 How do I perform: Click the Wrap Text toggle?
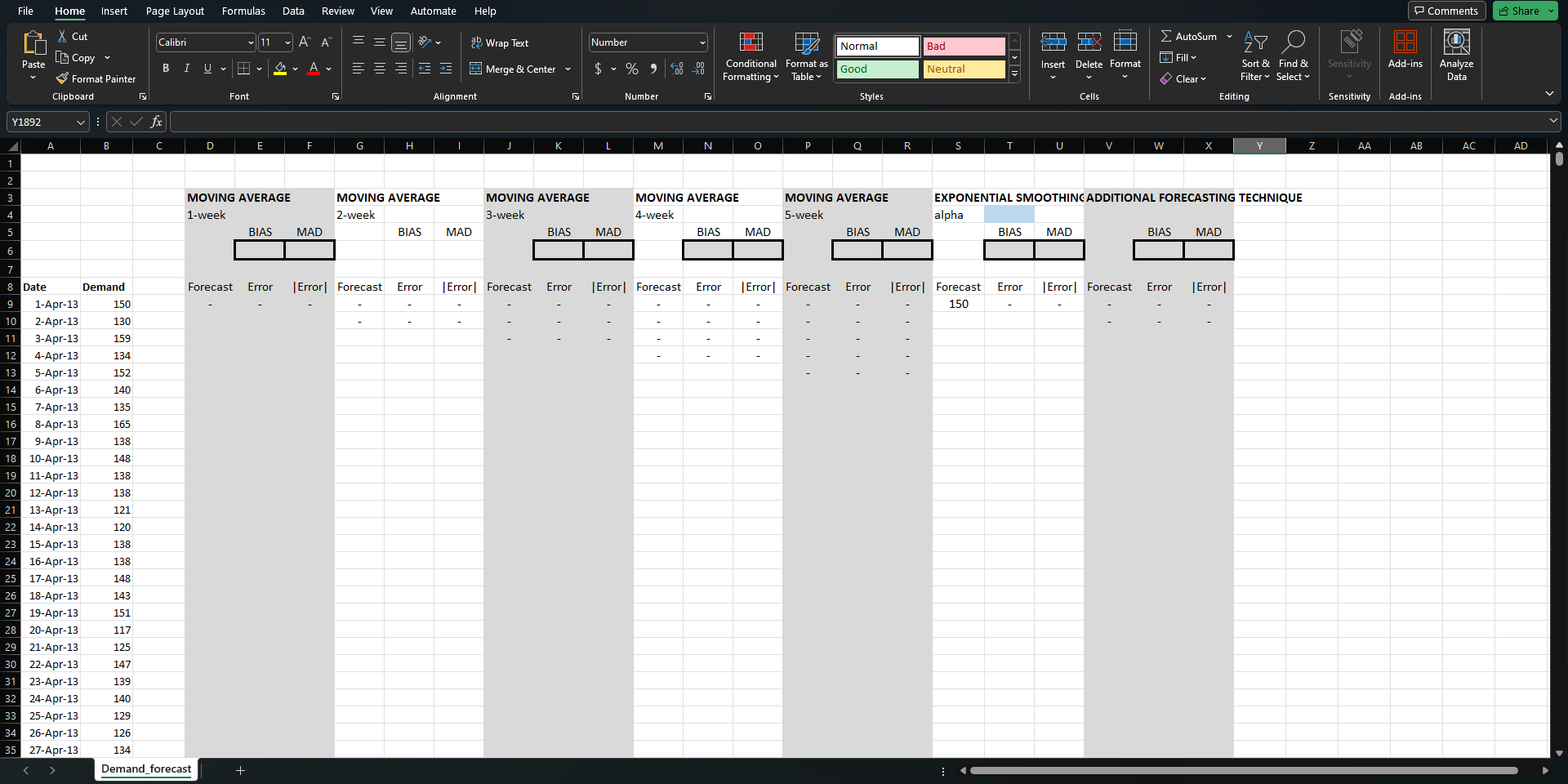(x=499, y=42)
